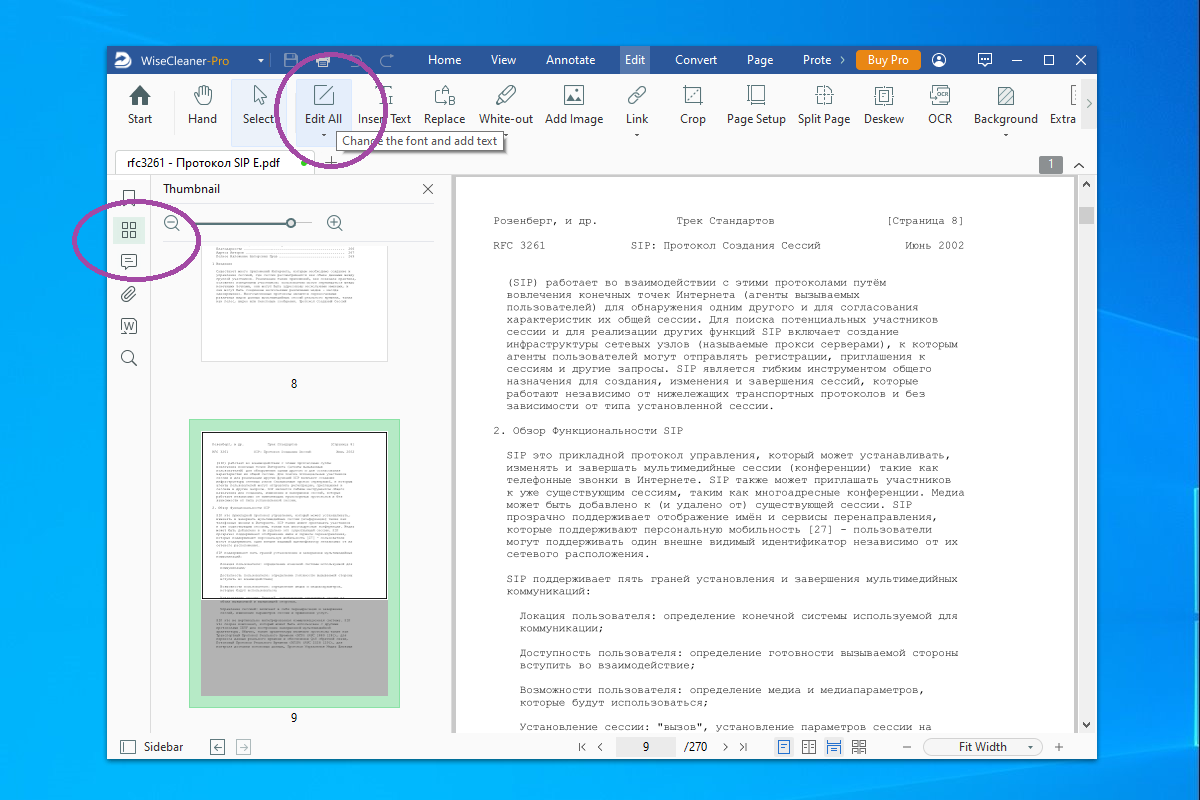The width and height of the screenshot is (1200, 800).
Task: Open Page Setup
Action: (756, 106)
